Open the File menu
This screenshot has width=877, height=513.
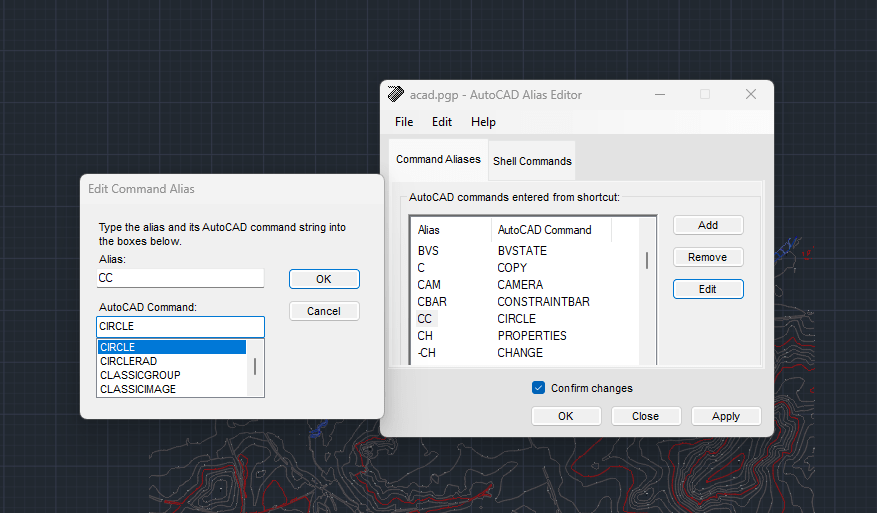pos(404,122)
